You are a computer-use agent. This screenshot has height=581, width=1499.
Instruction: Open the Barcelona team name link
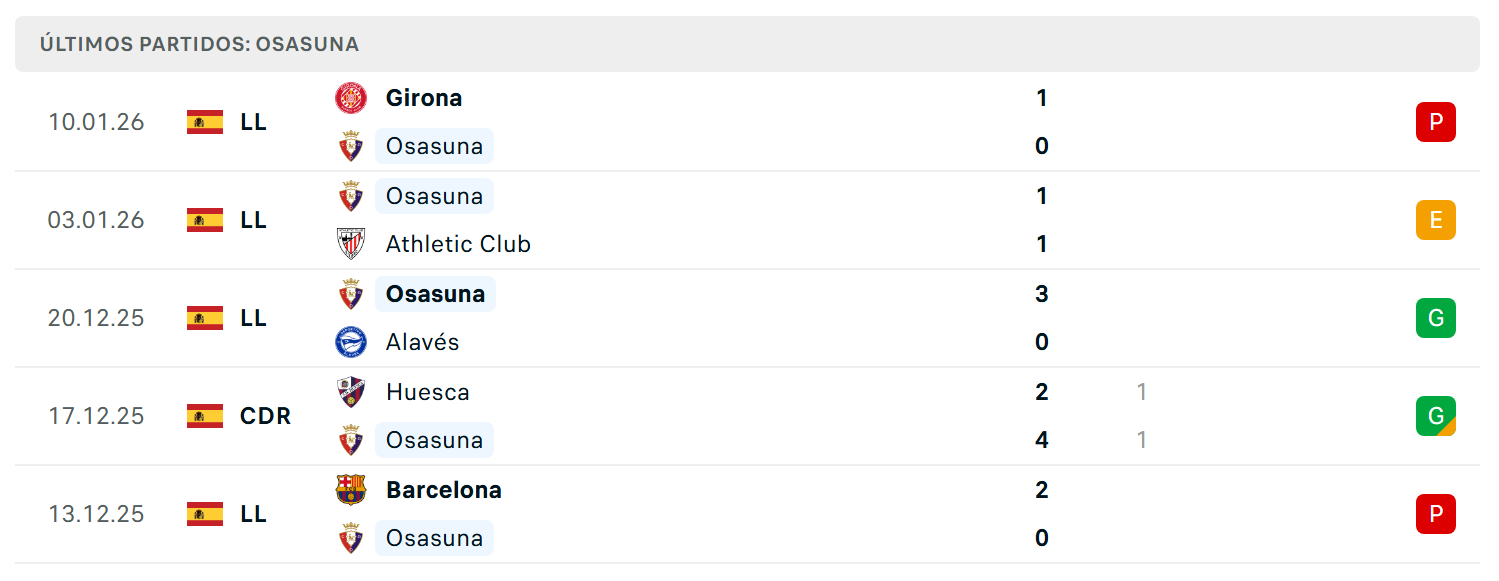[444, 490]
